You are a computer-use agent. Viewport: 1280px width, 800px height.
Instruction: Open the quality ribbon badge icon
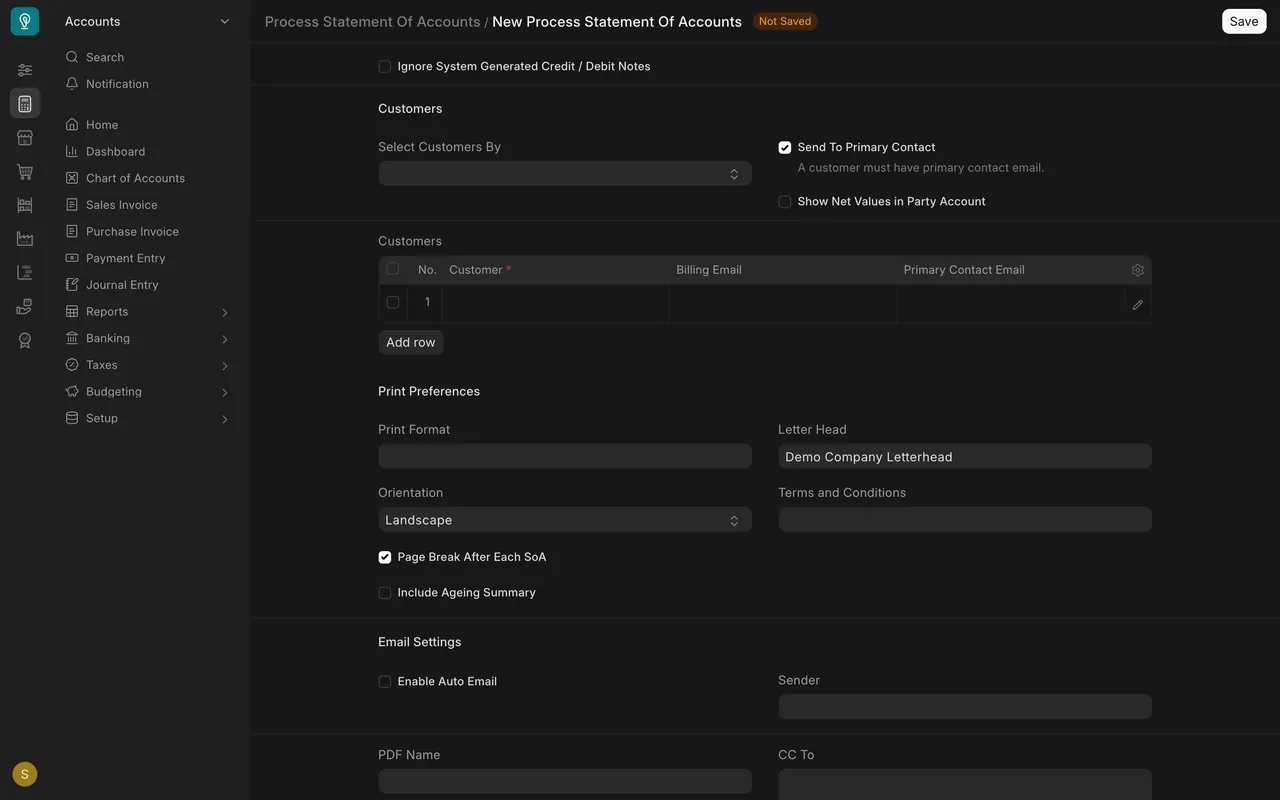[25, 340]
